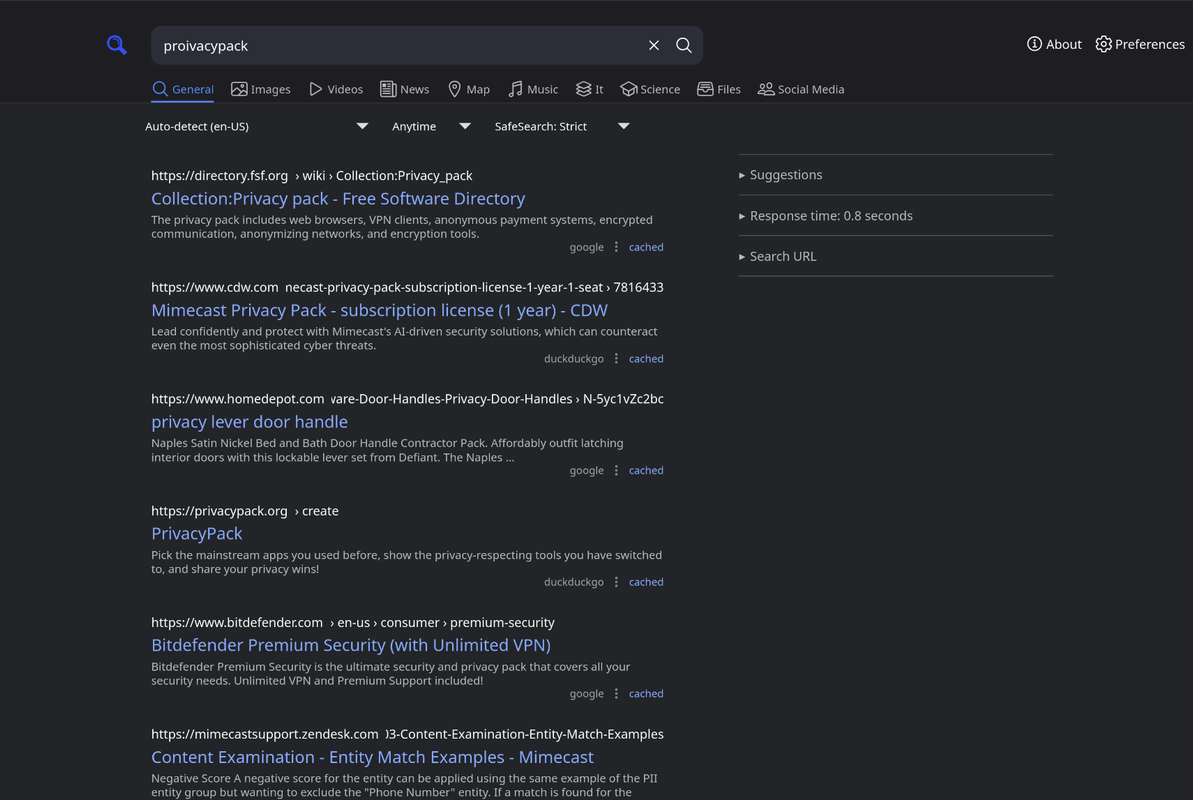
Task: Click the https://mimecastsupport.zendesk.com URL text
Action: pos(265,735)
